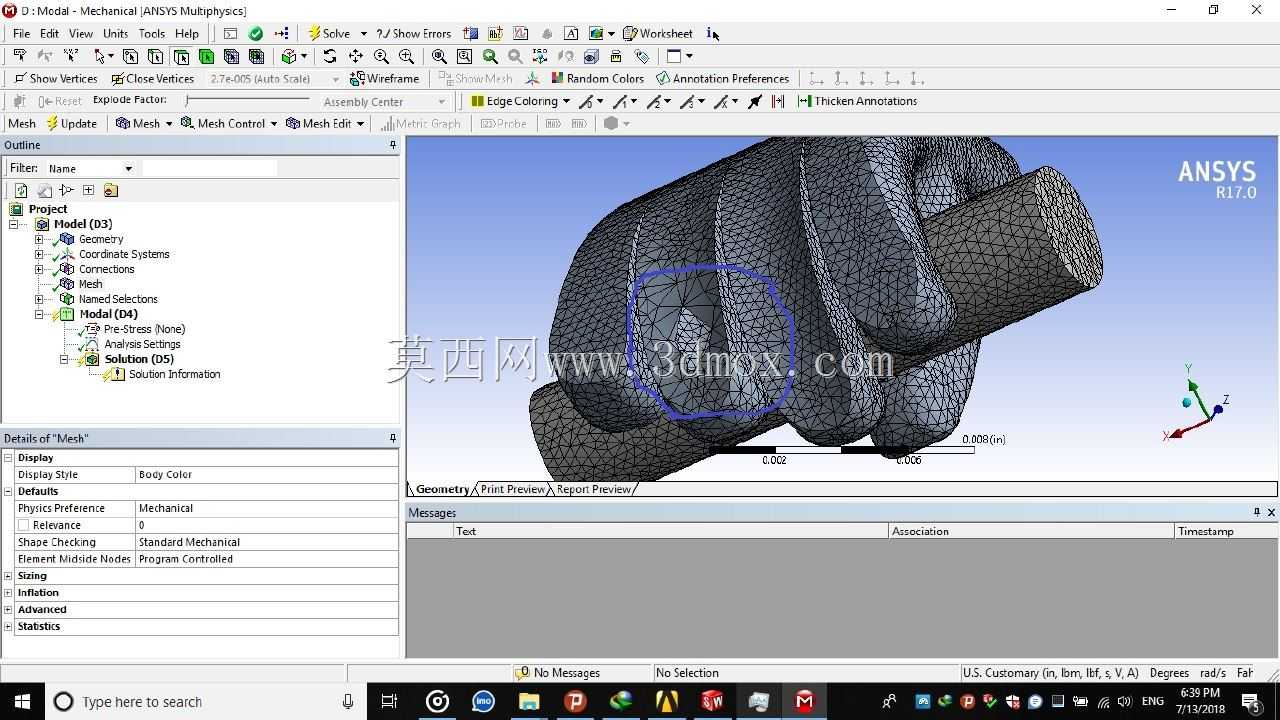Screen dimensions: 1280x720
Task: Activate the Box Zoom tool
Action: (x=406, y=56)
